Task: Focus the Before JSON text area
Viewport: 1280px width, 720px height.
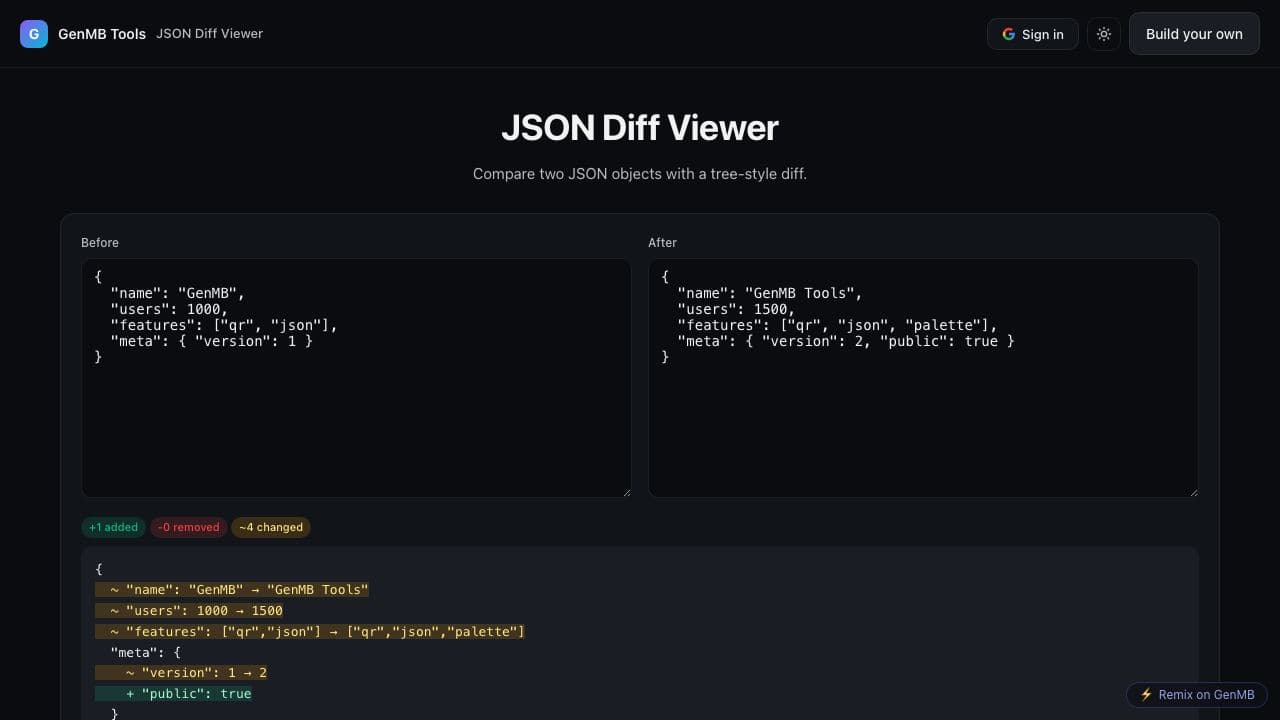Action: point(356,378)
